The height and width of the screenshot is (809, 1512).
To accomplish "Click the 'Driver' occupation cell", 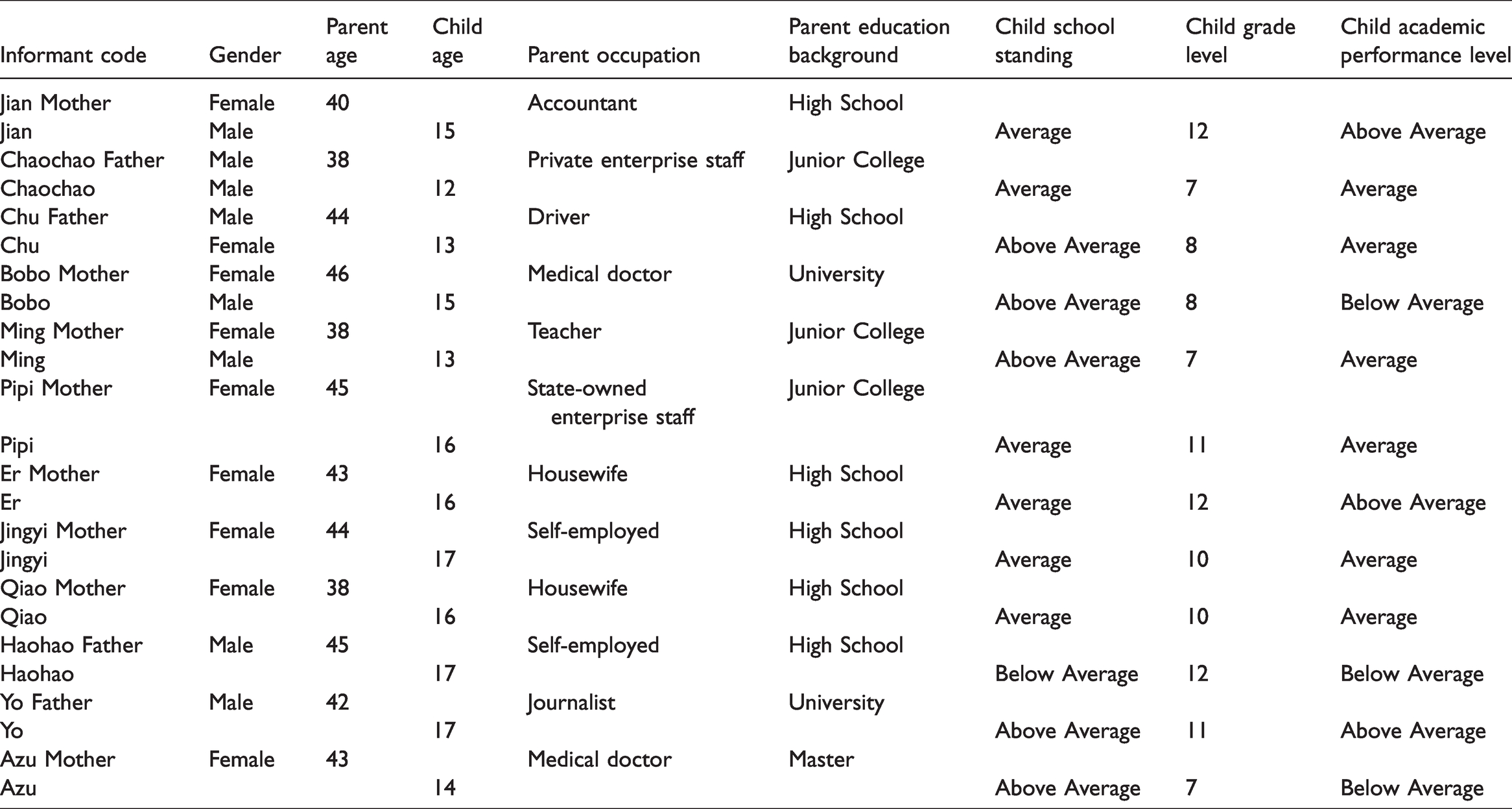I will click(558, 217).
